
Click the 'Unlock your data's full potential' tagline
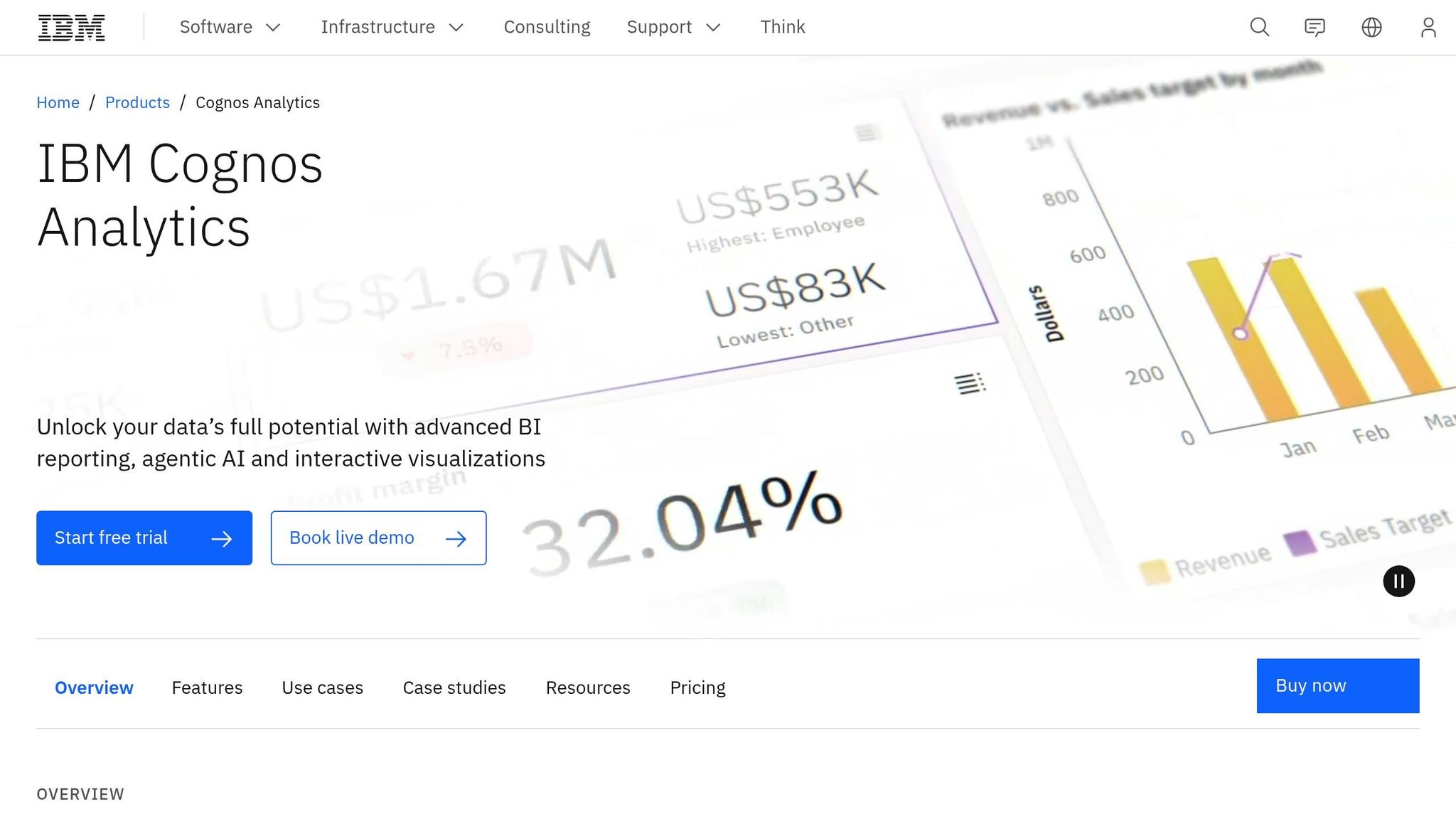(x=291, y=442)
